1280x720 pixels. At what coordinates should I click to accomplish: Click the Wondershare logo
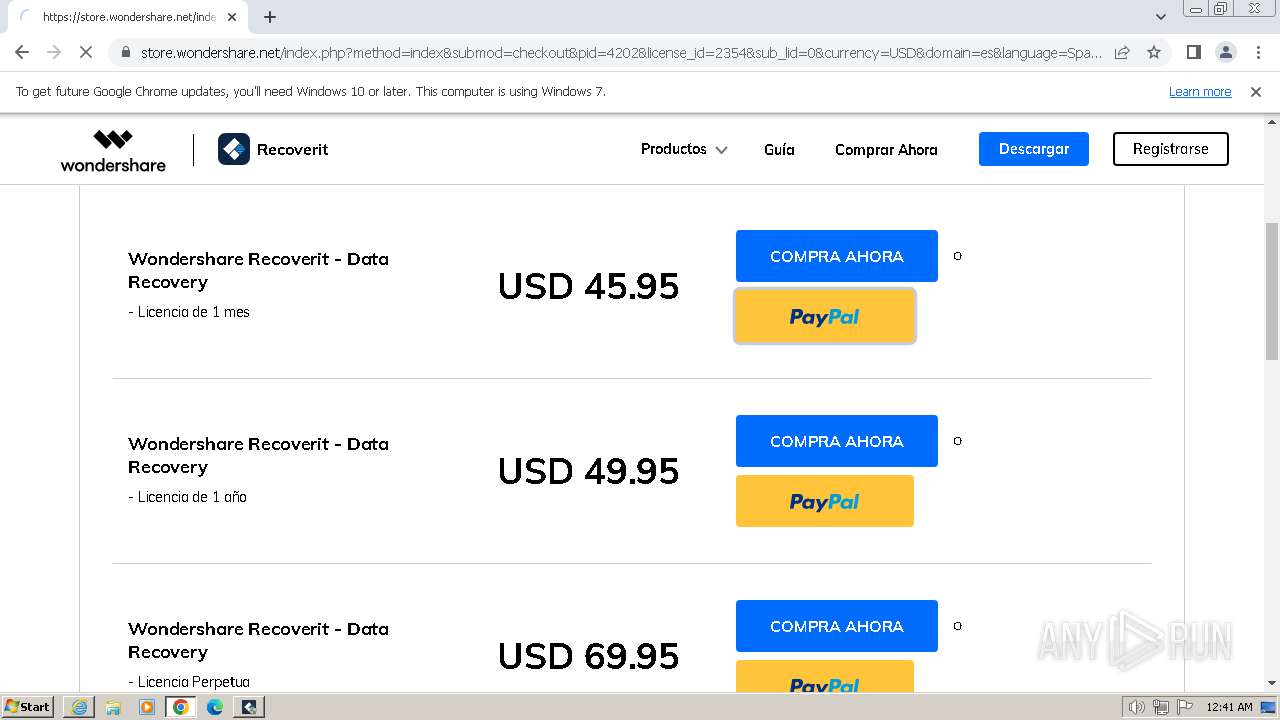pyautogui.click(x=113, y=150)
